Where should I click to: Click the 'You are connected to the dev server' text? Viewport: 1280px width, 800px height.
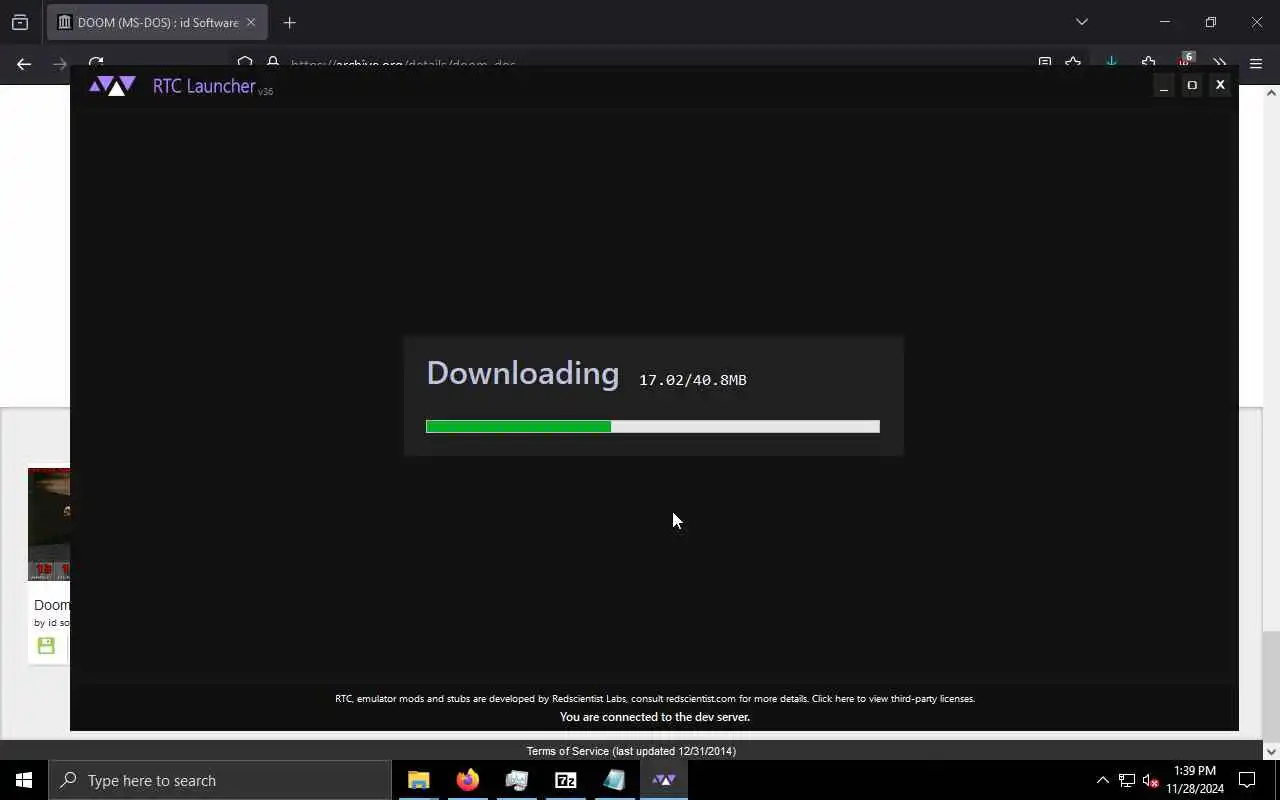pyautogui.click(x=655, y=717)
